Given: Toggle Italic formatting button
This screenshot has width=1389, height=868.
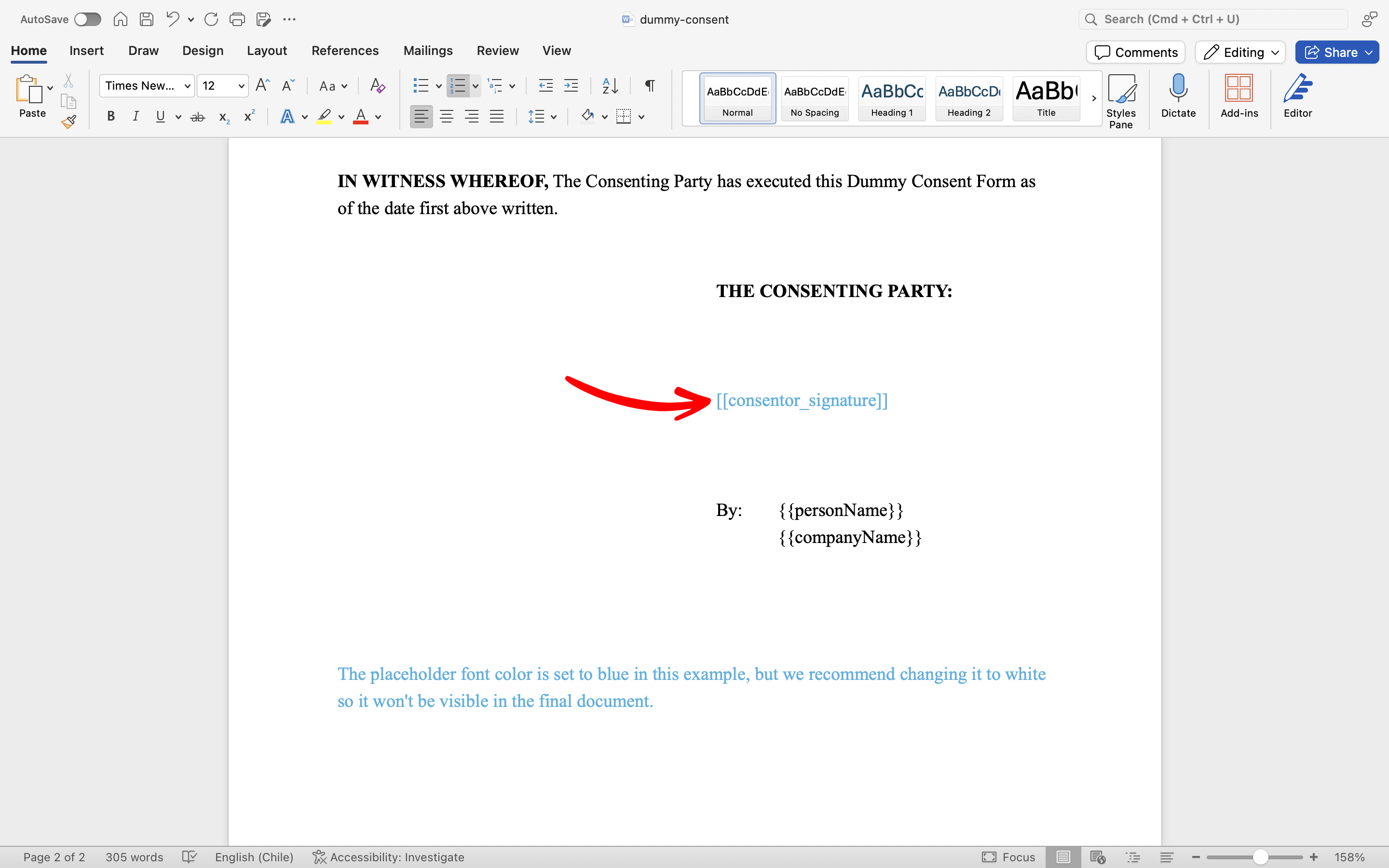Looking at the screenshot, I should click(136, 117).
